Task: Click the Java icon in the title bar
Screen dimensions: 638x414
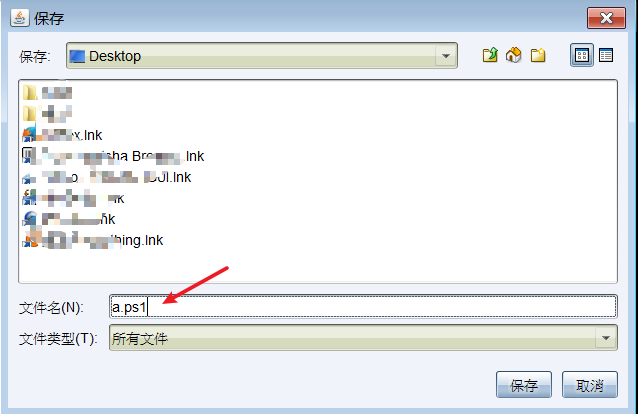Action: (20, 18)
